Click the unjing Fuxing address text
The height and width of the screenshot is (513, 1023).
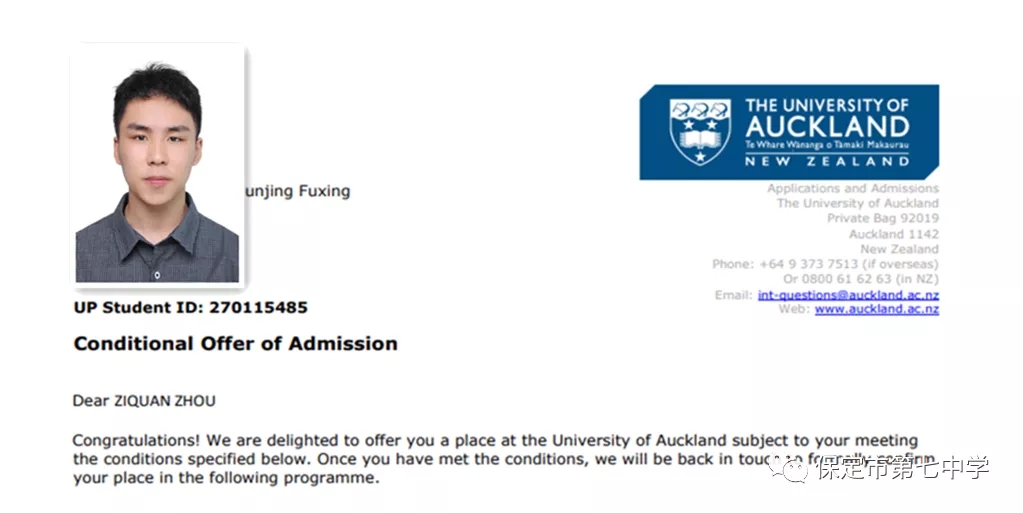(298, 192)
